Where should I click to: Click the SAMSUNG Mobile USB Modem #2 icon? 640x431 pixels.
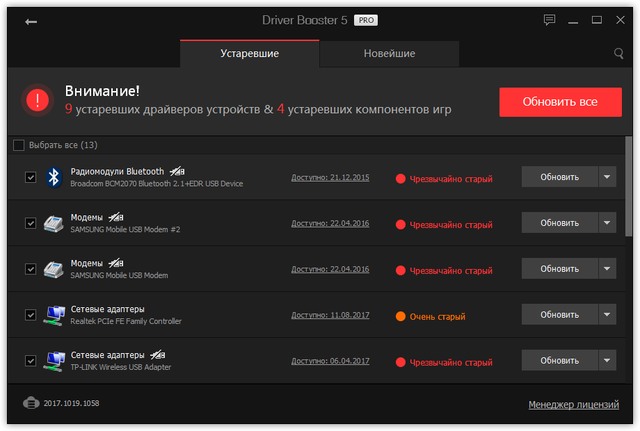click(54, 223)
